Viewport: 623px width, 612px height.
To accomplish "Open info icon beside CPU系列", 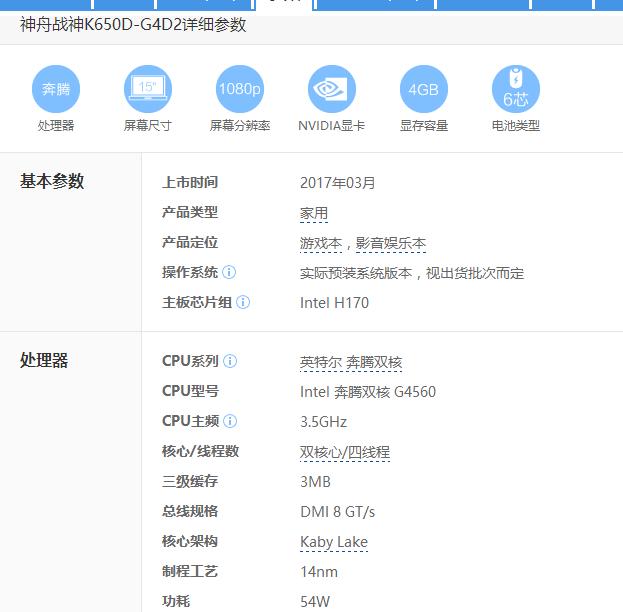I will 230,361.
